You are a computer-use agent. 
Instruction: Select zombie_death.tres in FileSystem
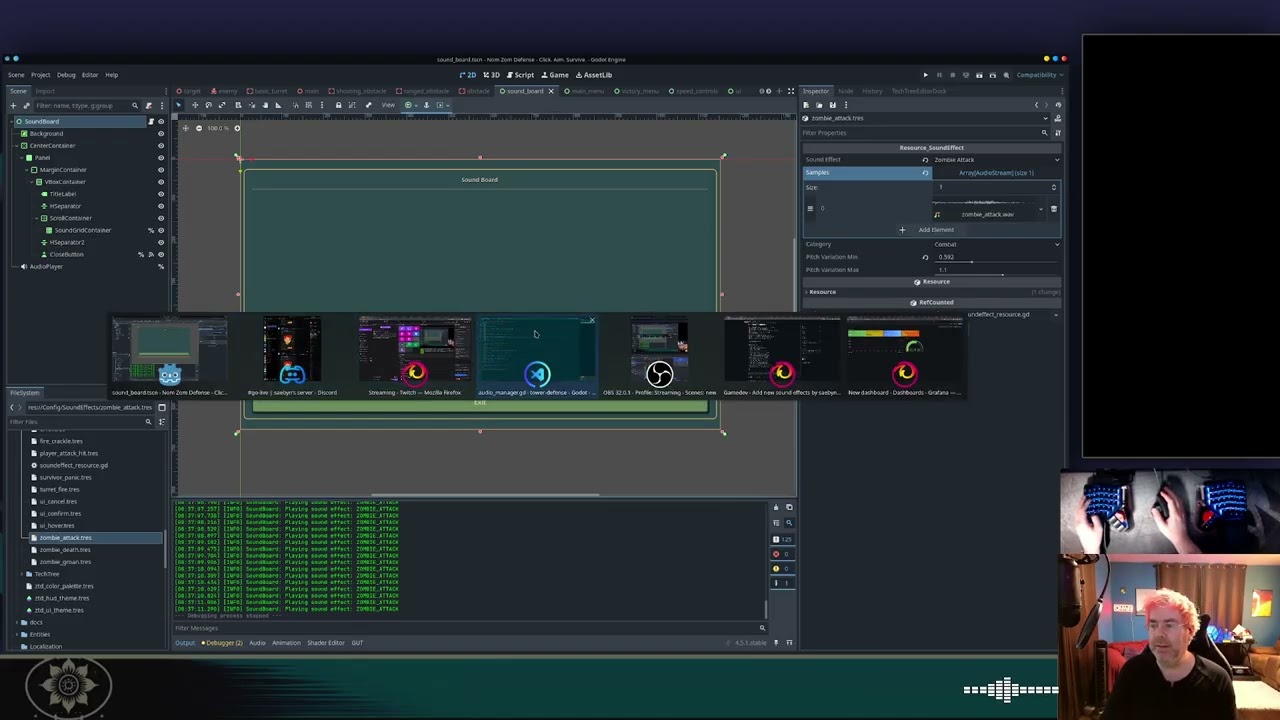coord(65,550)
